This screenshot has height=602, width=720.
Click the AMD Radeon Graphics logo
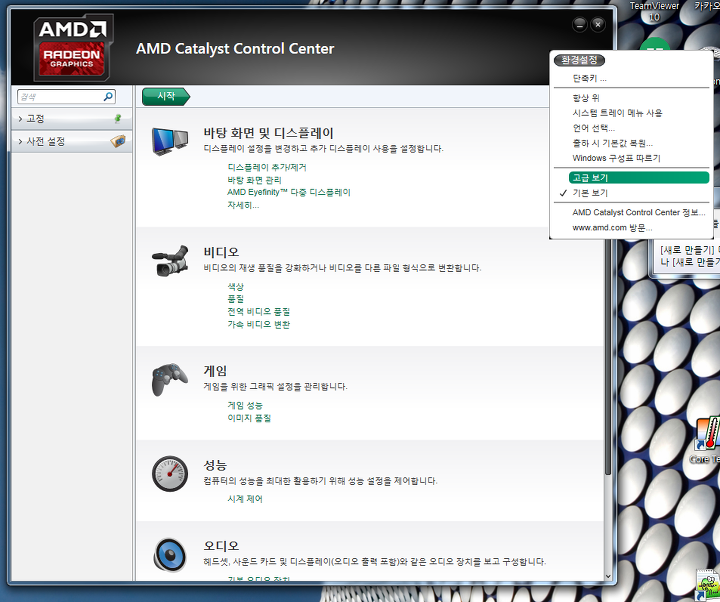pyautogui.click(x=73, y=47)
